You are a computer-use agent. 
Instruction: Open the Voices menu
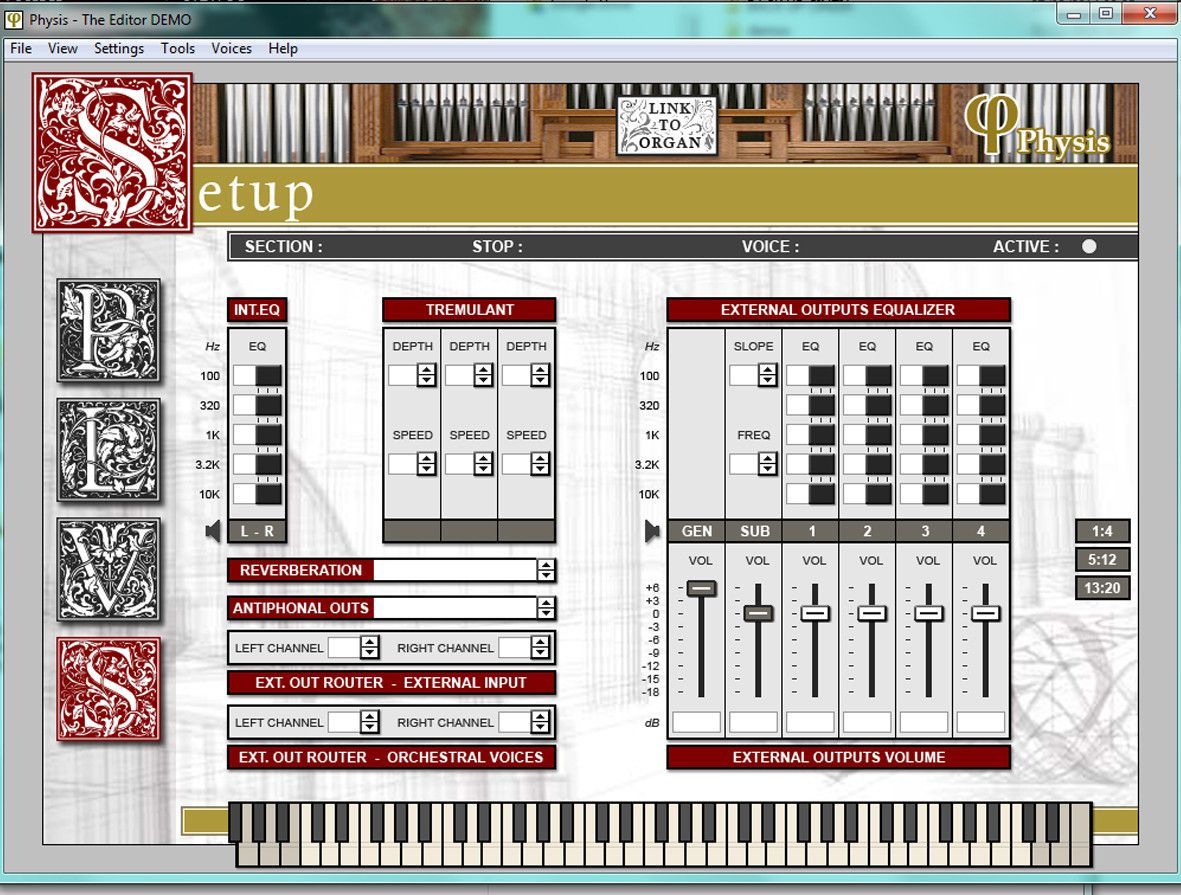click(x=231, y=48)
